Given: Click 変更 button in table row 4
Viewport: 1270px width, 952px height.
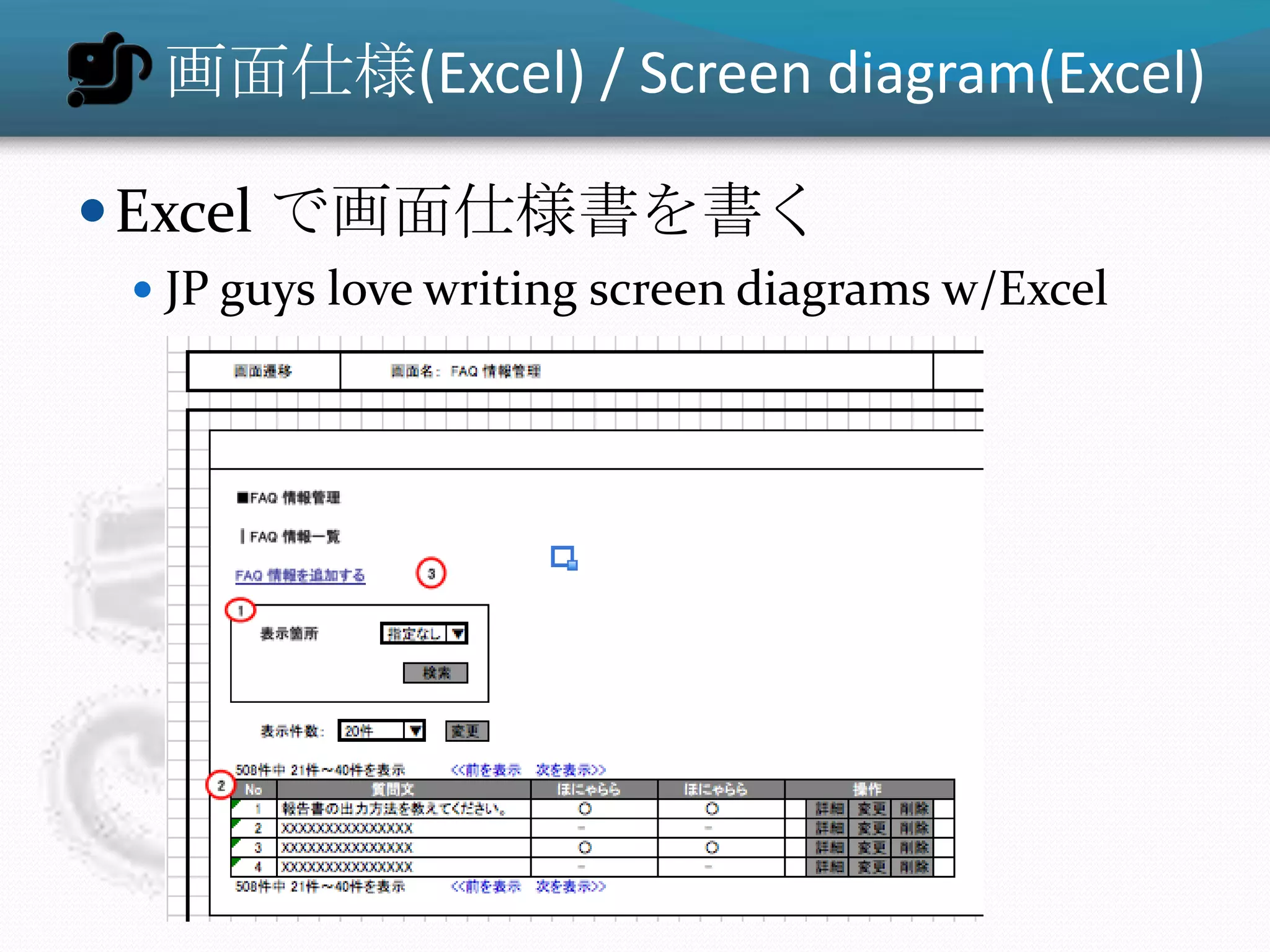Looking at the screenshot, I should 871,866.
